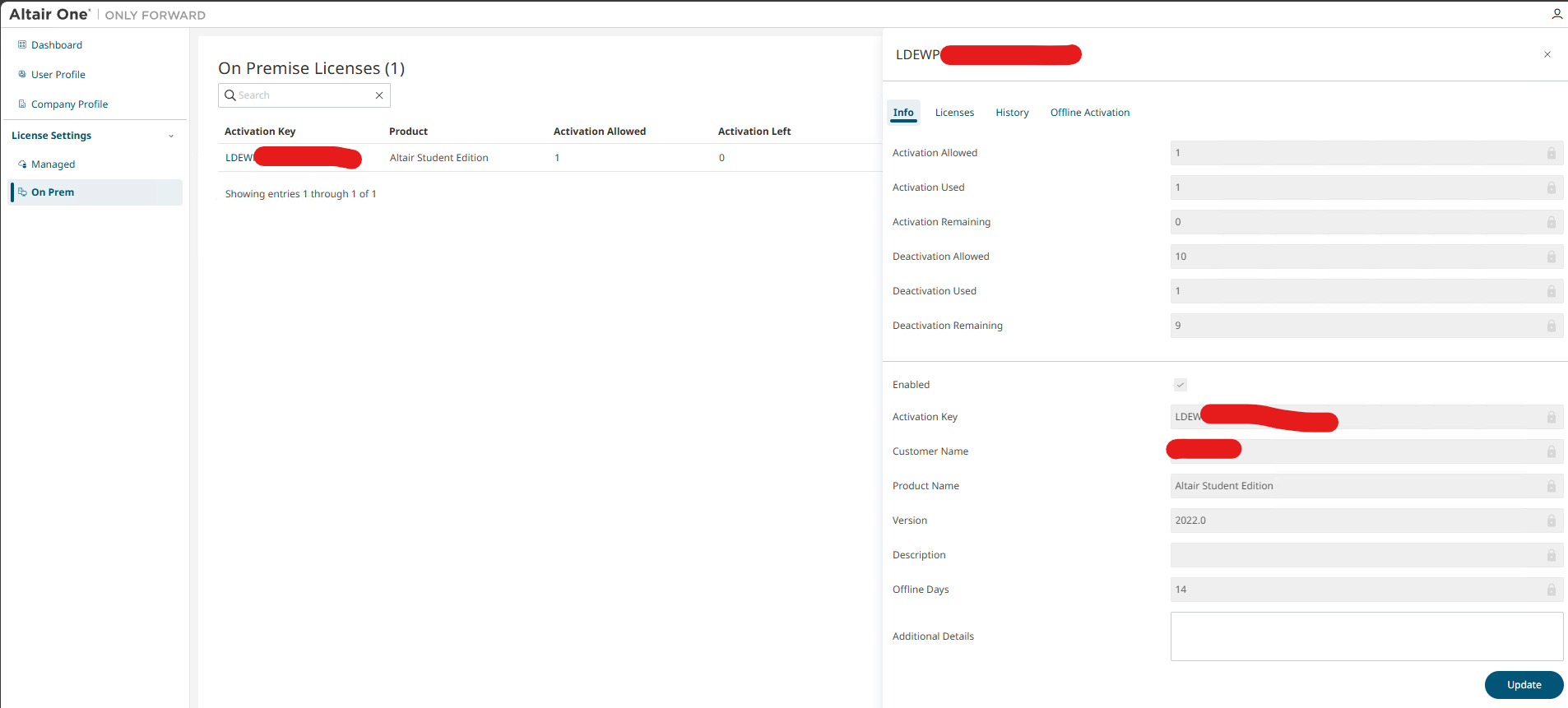Click the lock icon on Activation Remaining

click(1552, 222)
